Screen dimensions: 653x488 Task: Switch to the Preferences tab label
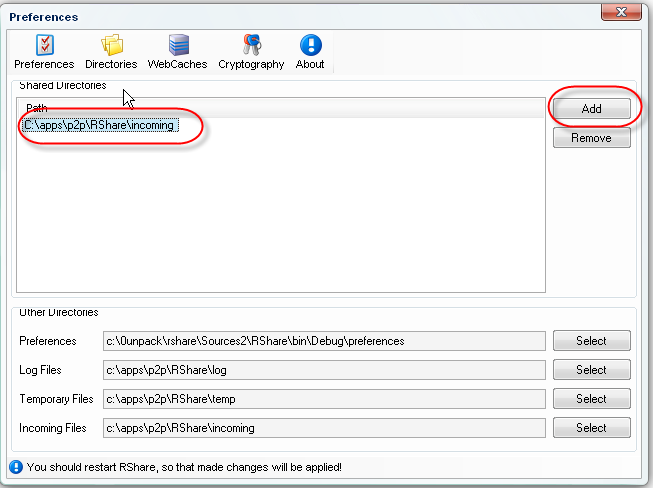(44, 64)
